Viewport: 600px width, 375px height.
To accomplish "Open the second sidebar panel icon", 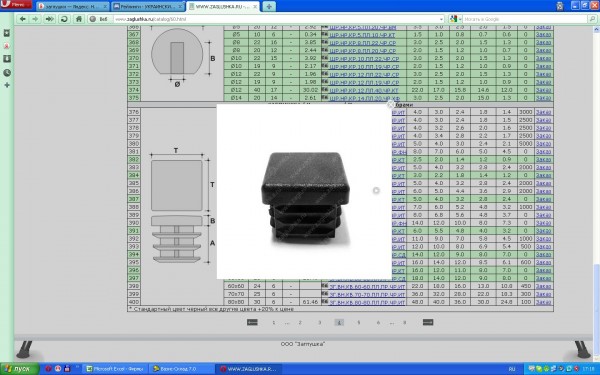I will tap(7, 46).
